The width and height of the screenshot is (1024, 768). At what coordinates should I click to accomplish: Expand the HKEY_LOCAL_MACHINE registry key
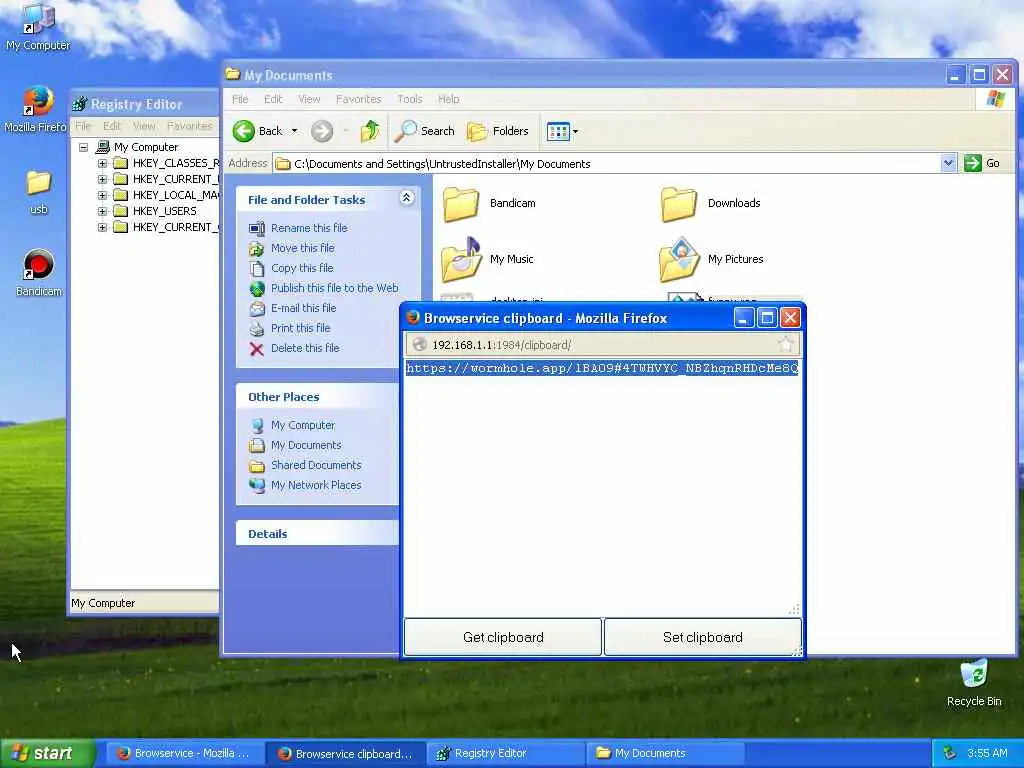(103, 195)
